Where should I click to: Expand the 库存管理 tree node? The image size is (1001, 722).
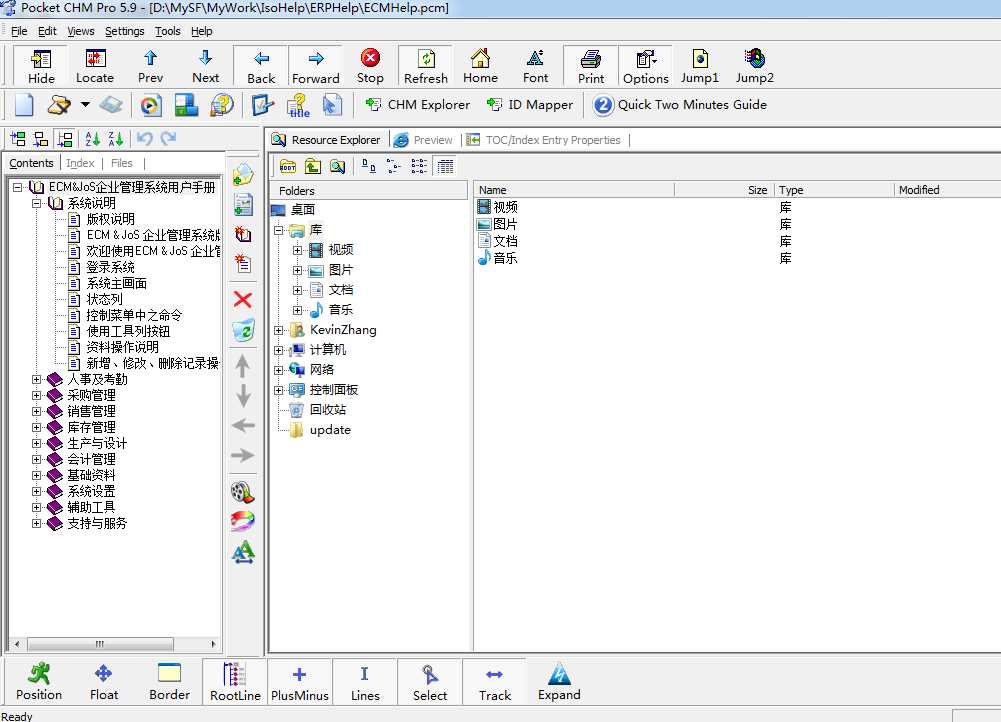point(36,427)
